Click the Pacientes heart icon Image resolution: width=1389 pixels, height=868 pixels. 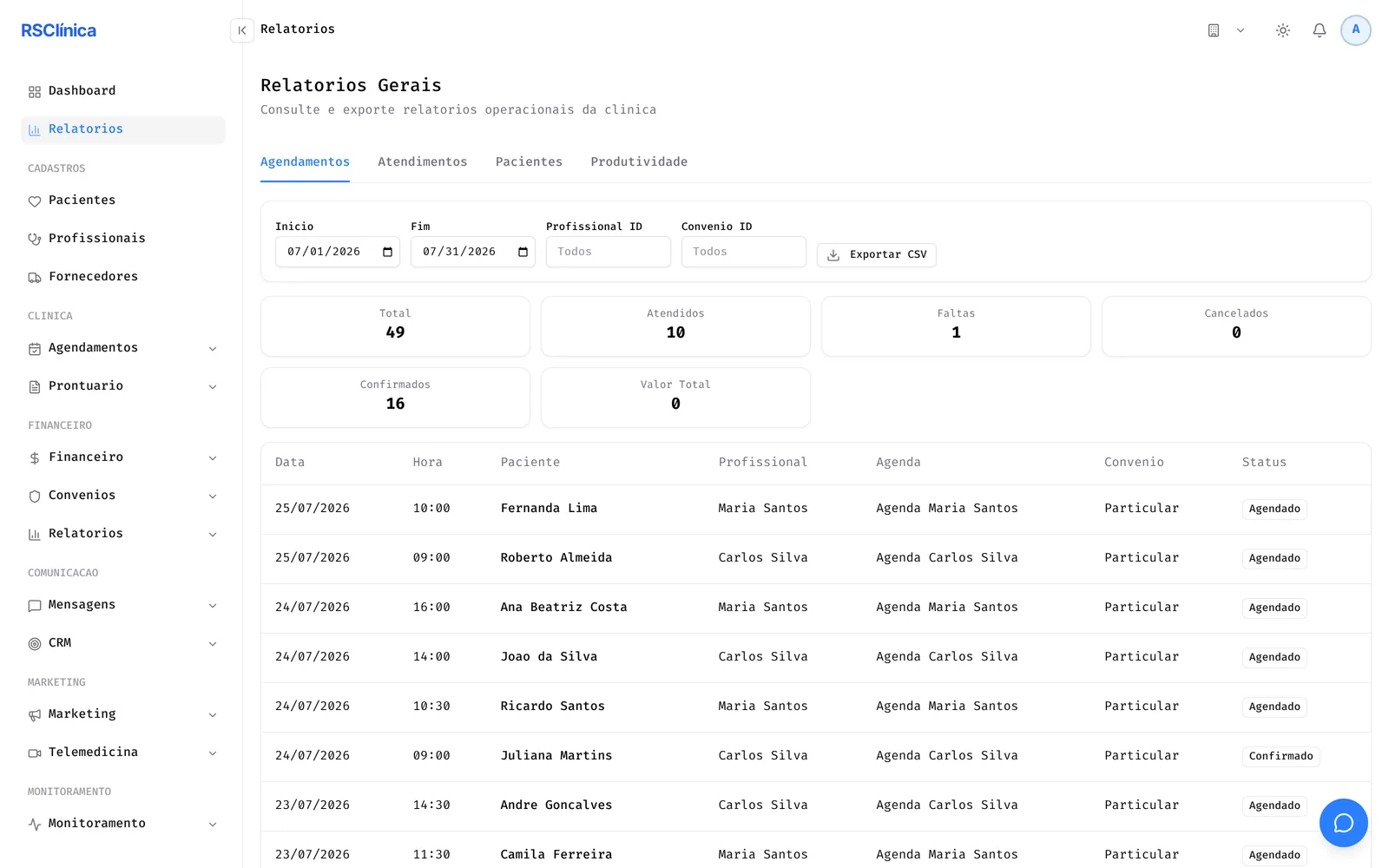pos(35,201)
